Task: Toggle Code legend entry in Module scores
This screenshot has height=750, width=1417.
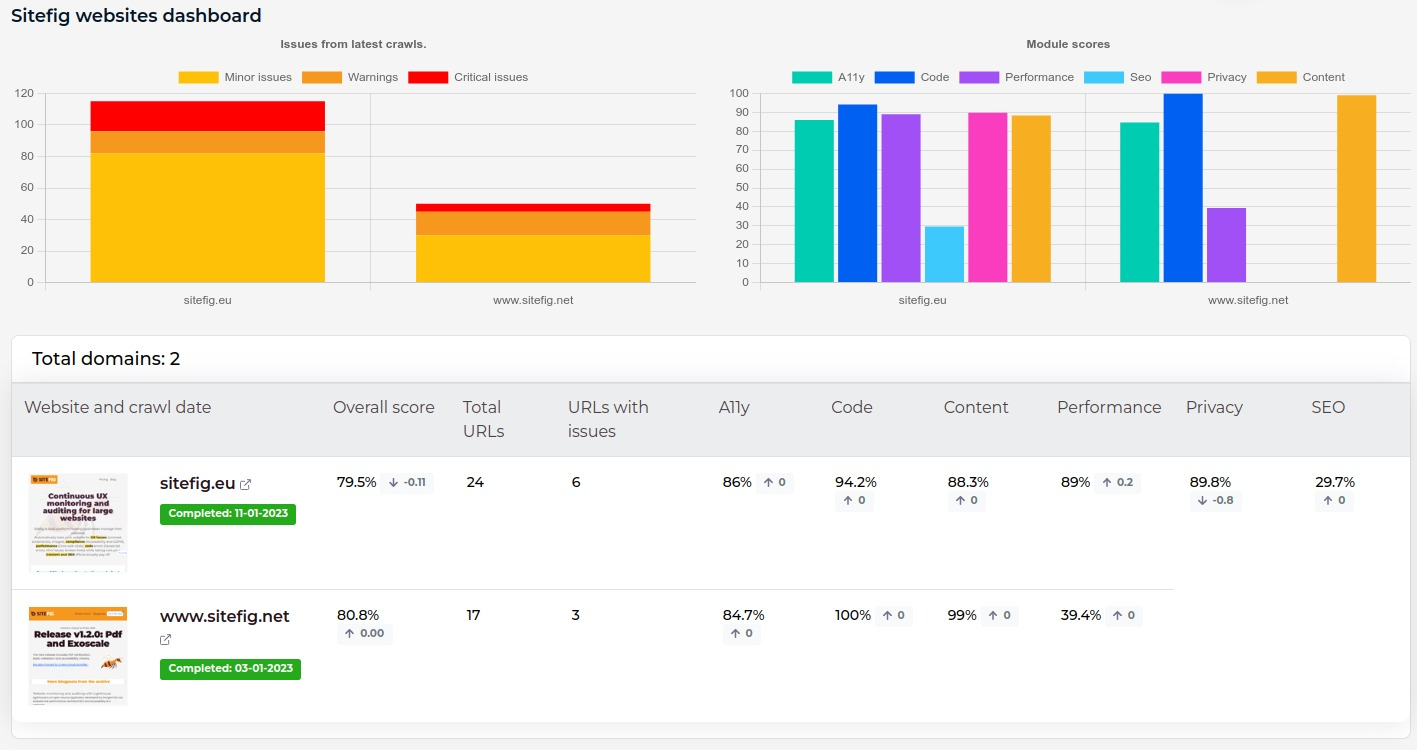Action: pyautogui.click(x=912, y=77)
